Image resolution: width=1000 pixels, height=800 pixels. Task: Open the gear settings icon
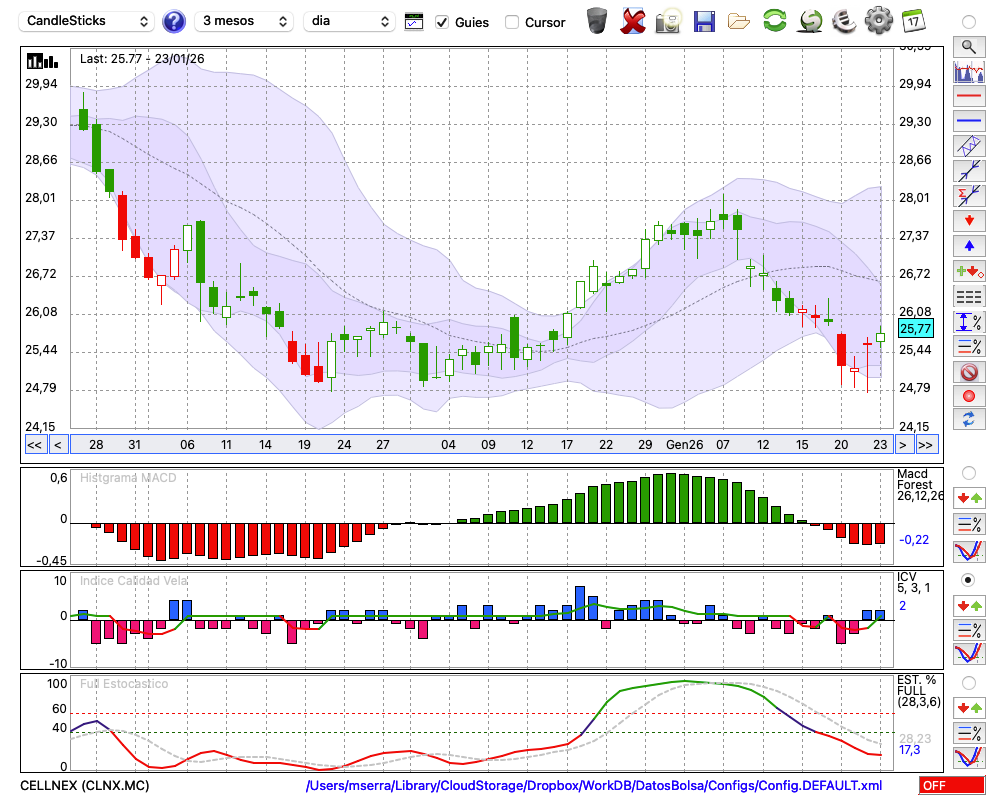pos(878,21)
